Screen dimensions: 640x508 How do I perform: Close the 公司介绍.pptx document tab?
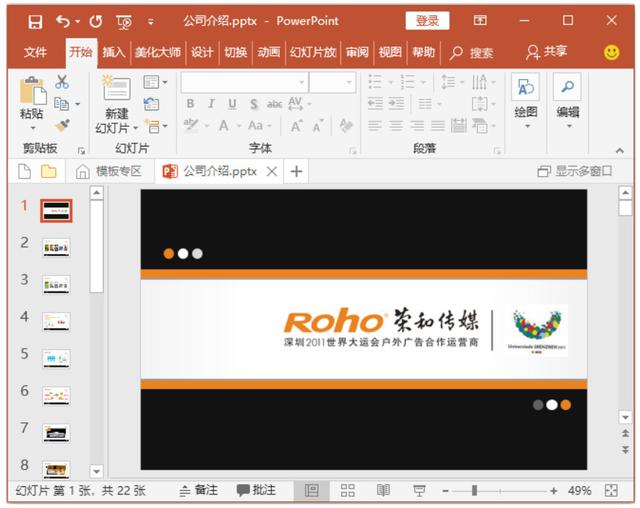coord(272,171)
